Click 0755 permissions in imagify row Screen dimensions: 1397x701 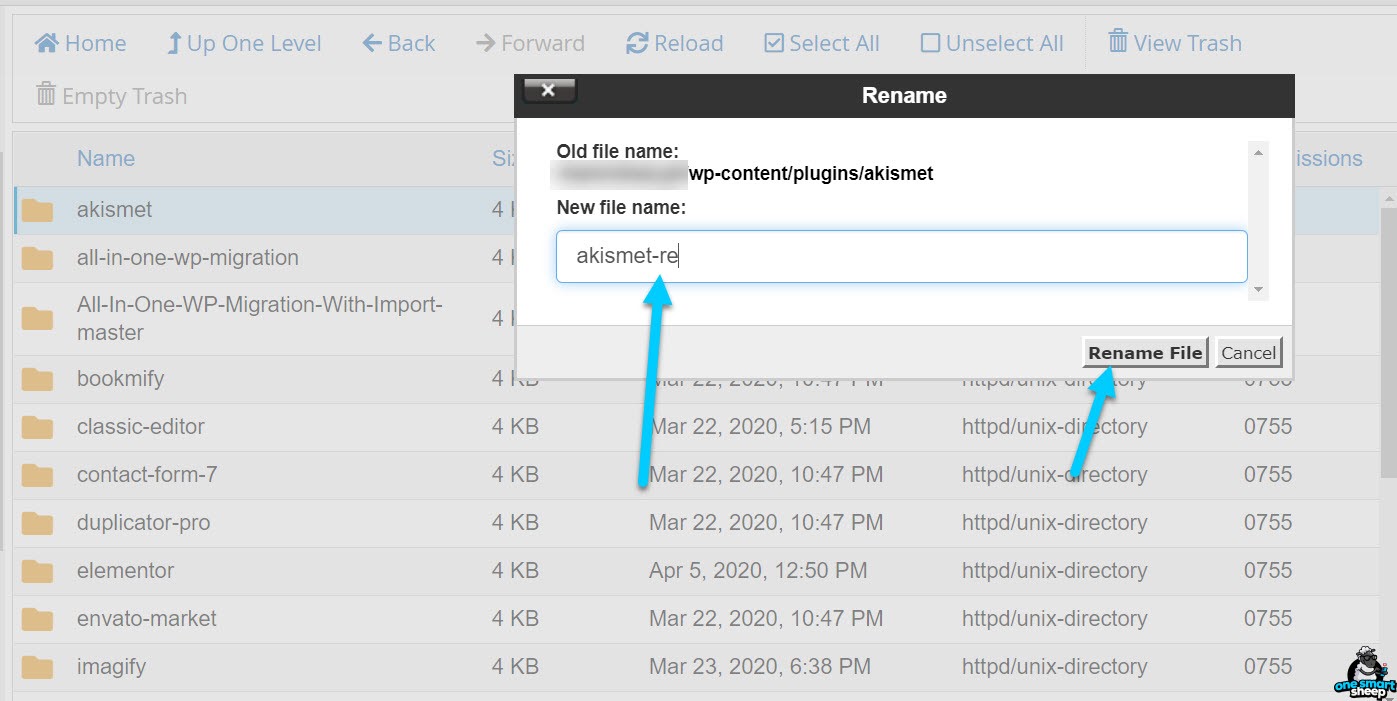tap(1268, 667)
